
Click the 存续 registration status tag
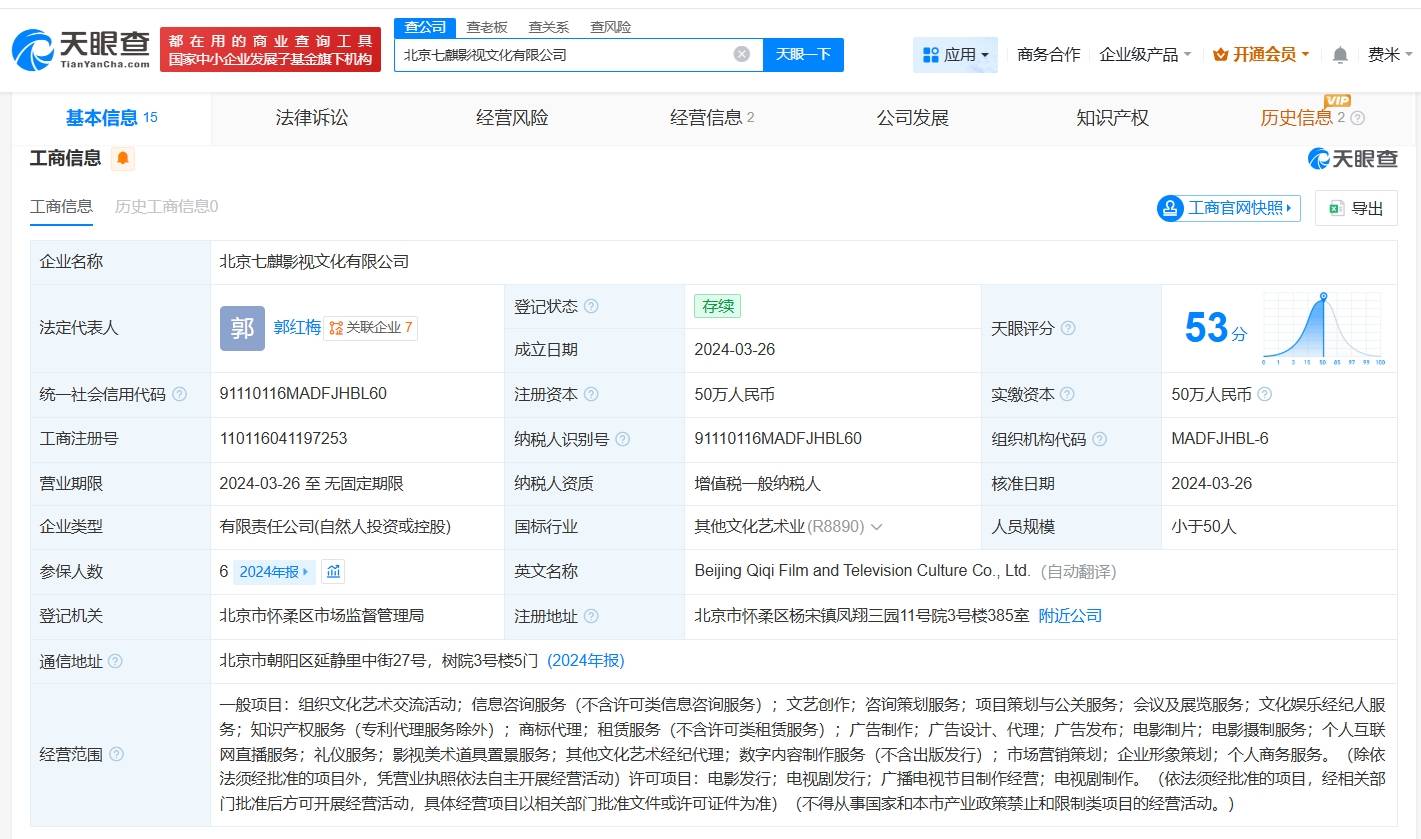(717, 306)
